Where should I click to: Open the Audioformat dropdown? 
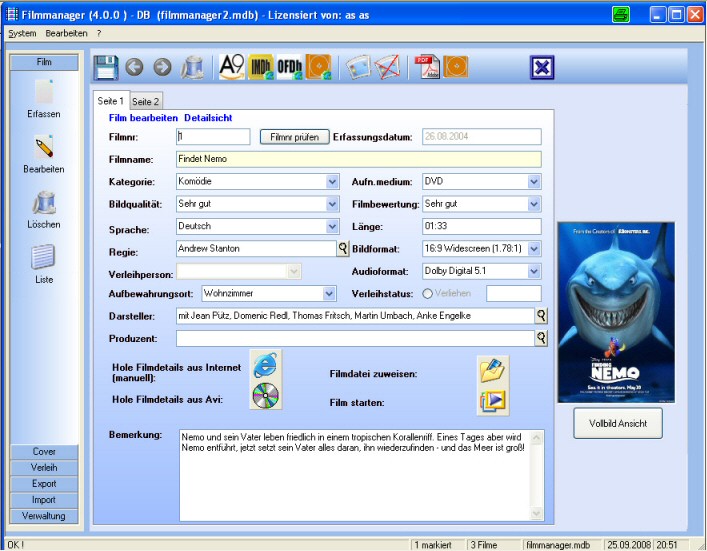(x=534, y=271)
